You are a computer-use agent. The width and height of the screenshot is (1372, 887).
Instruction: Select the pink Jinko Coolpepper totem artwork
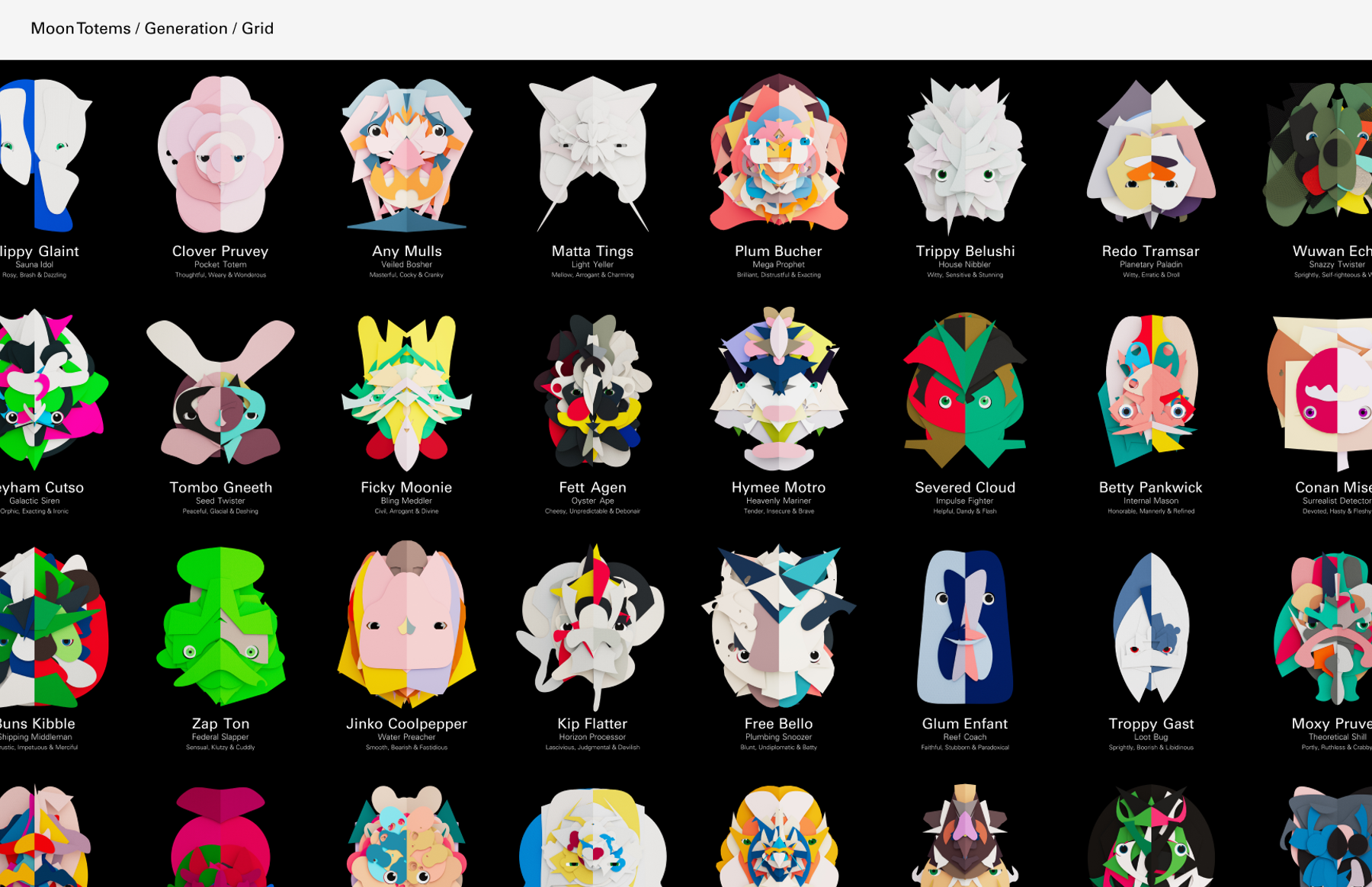click(x=406, y=625)
